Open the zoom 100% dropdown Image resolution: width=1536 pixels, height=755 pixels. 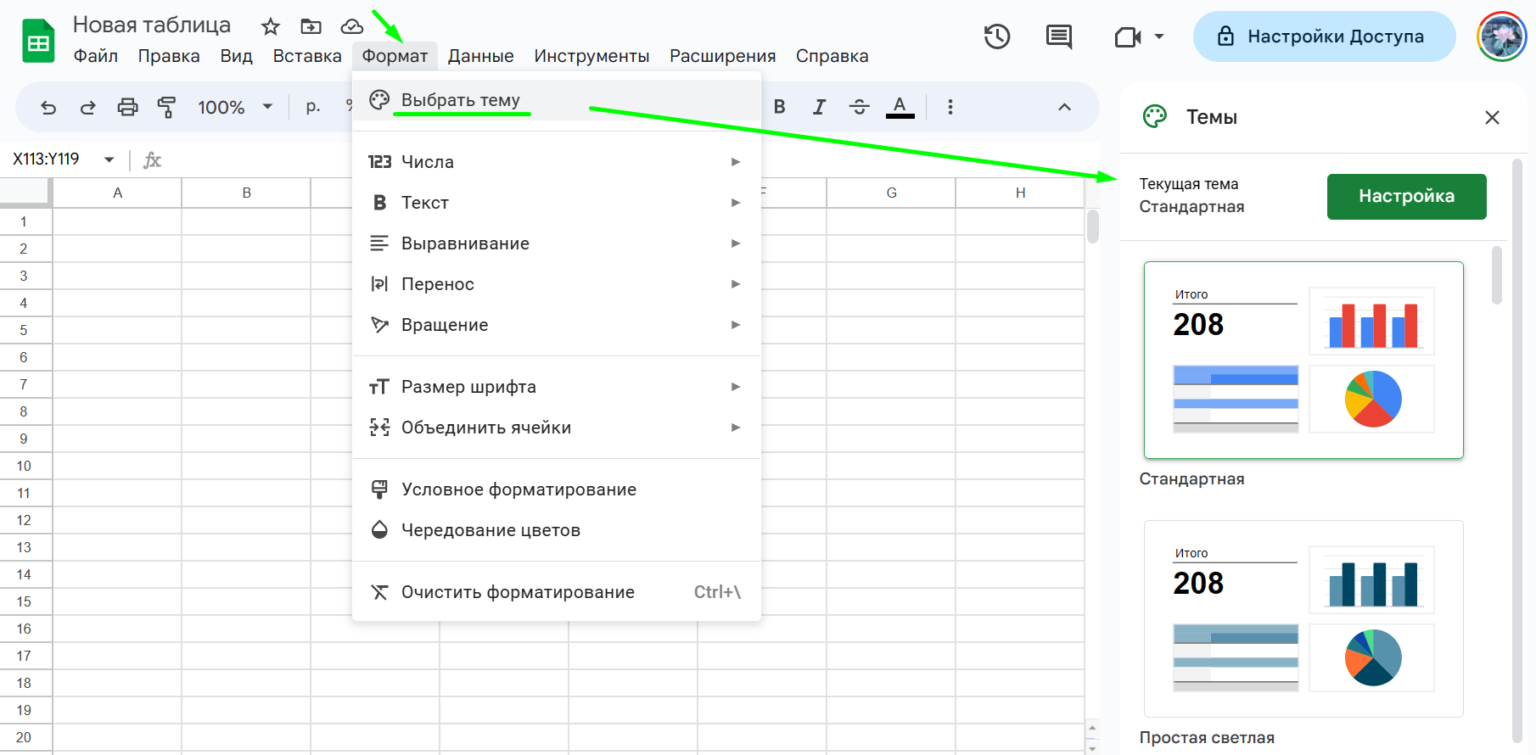[235, 107]
